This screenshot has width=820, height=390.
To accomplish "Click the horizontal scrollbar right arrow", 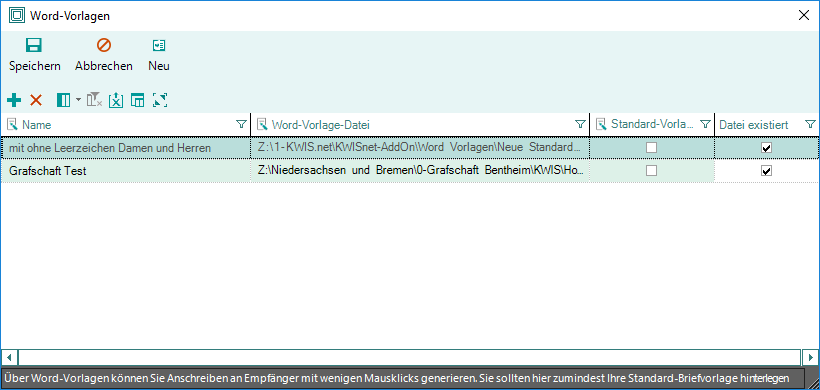I will 810,357.
